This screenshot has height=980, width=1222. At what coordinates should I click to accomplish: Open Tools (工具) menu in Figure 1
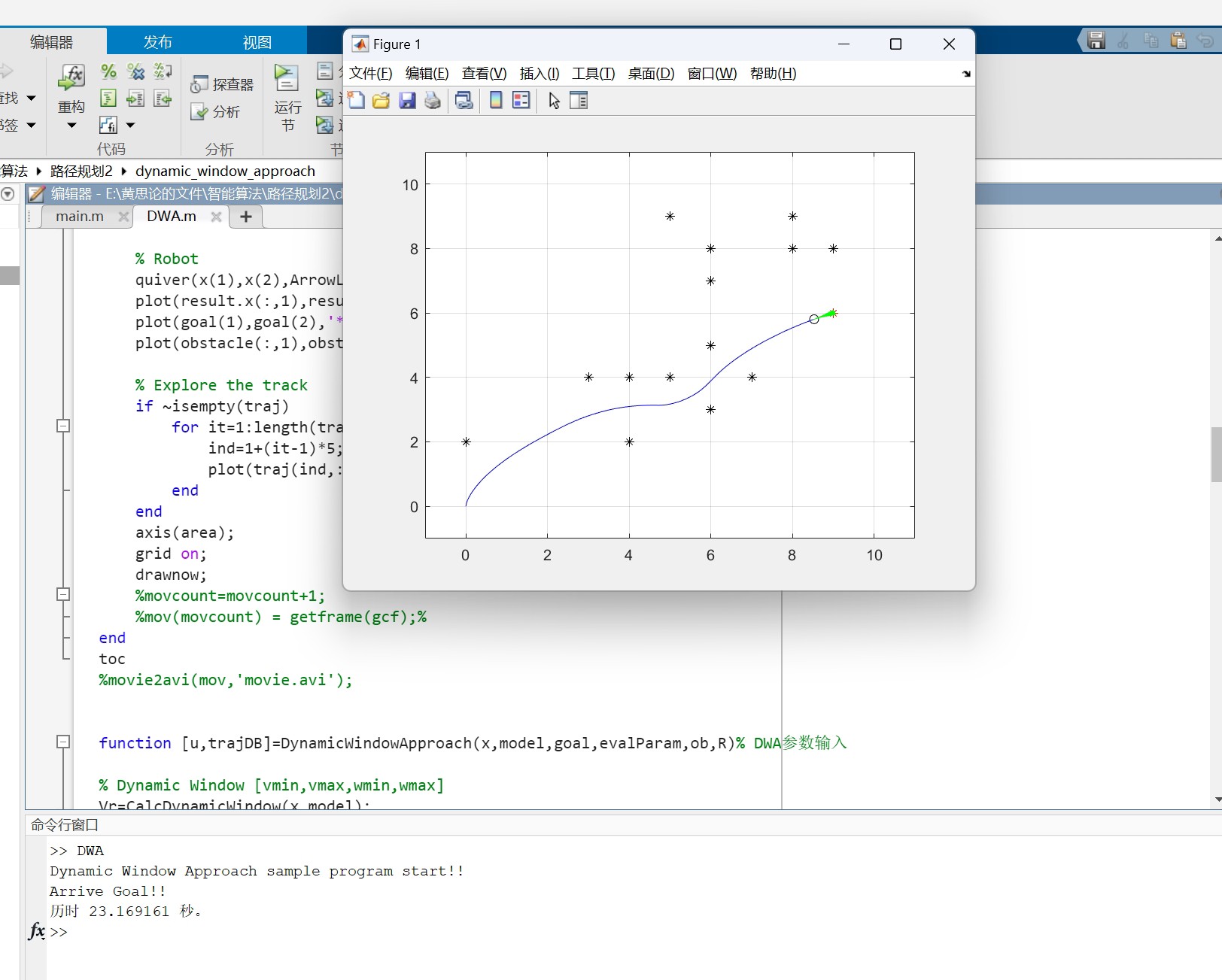[593, 74]
